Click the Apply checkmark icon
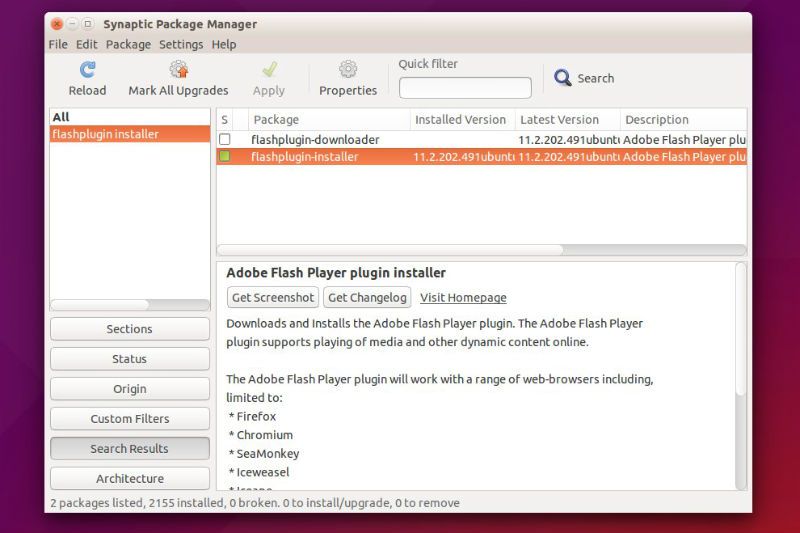Screen dimensions: 800x533 pyautogui.click(x=269, y=69)
